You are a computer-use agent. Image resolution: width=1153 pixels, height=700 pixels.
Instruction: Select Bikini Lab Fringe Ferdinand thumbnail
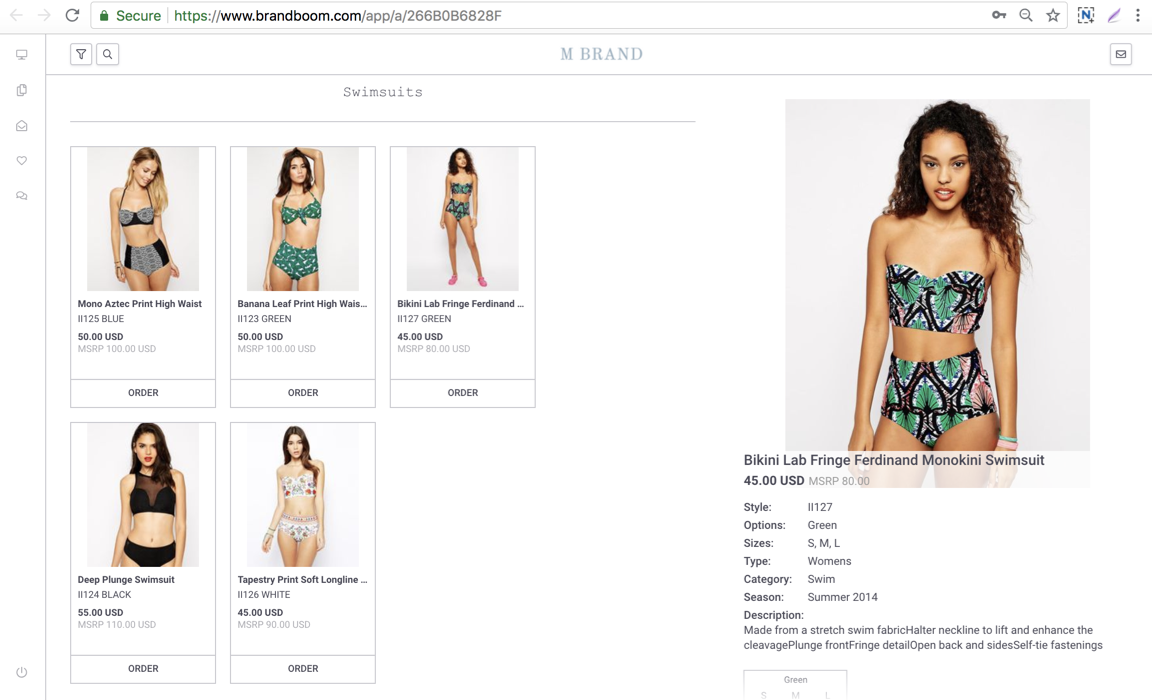463,218
